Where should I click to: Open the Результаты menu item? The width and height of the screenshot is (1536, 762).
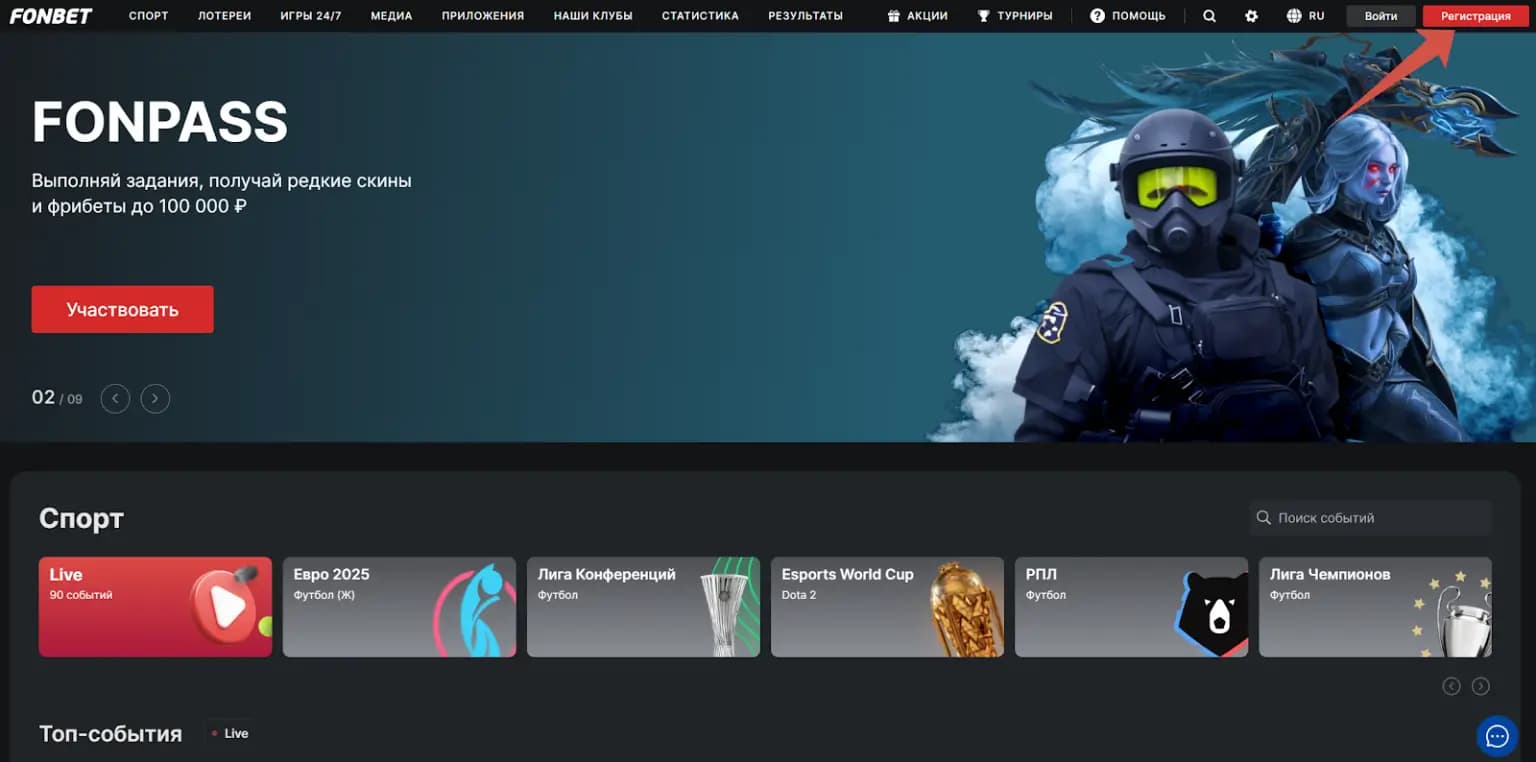[x=805, y=16]
